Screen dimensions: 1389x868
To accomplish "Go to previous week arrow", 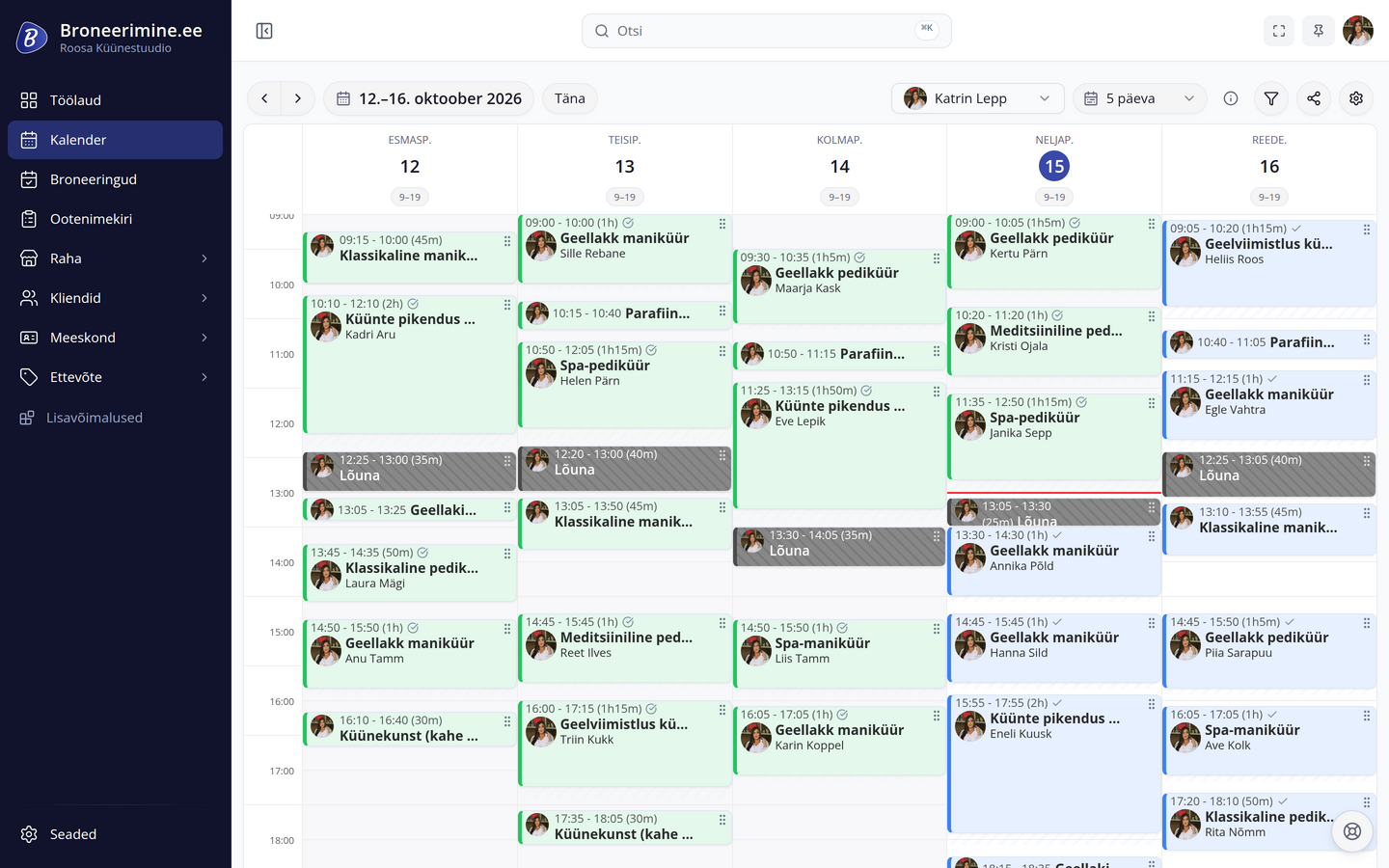I will click(x=264, y=98).
